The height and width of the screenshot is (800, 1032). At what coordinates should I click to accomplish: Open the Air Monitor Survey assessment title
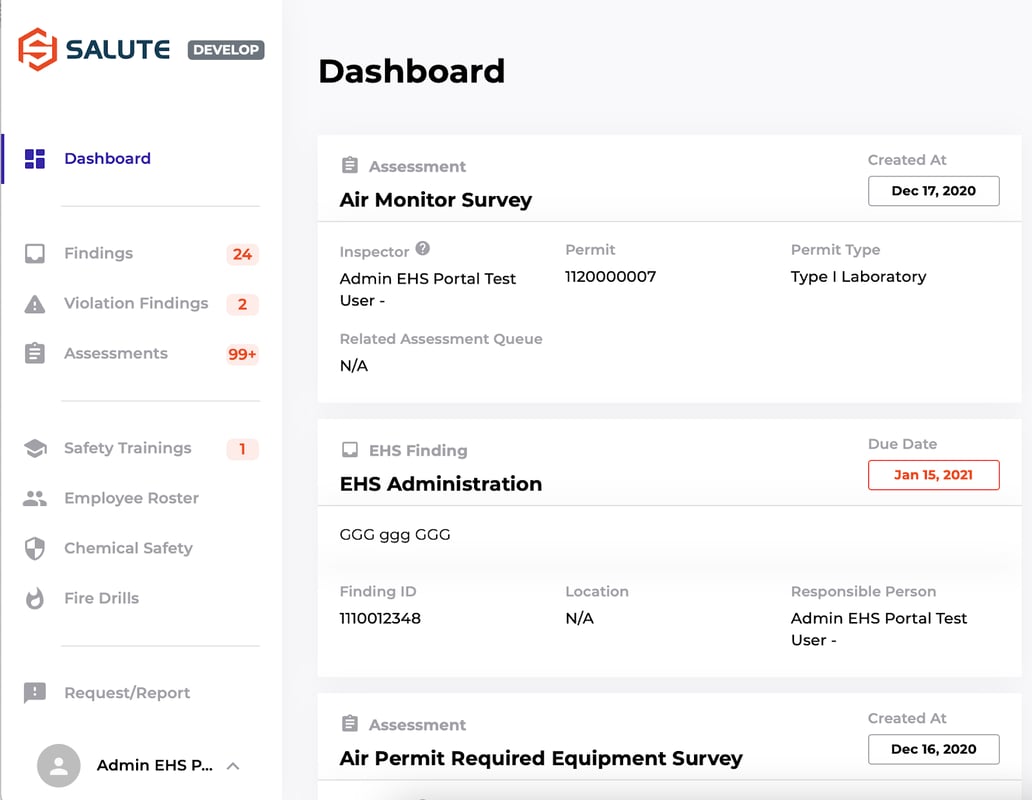tap(435, 200)
